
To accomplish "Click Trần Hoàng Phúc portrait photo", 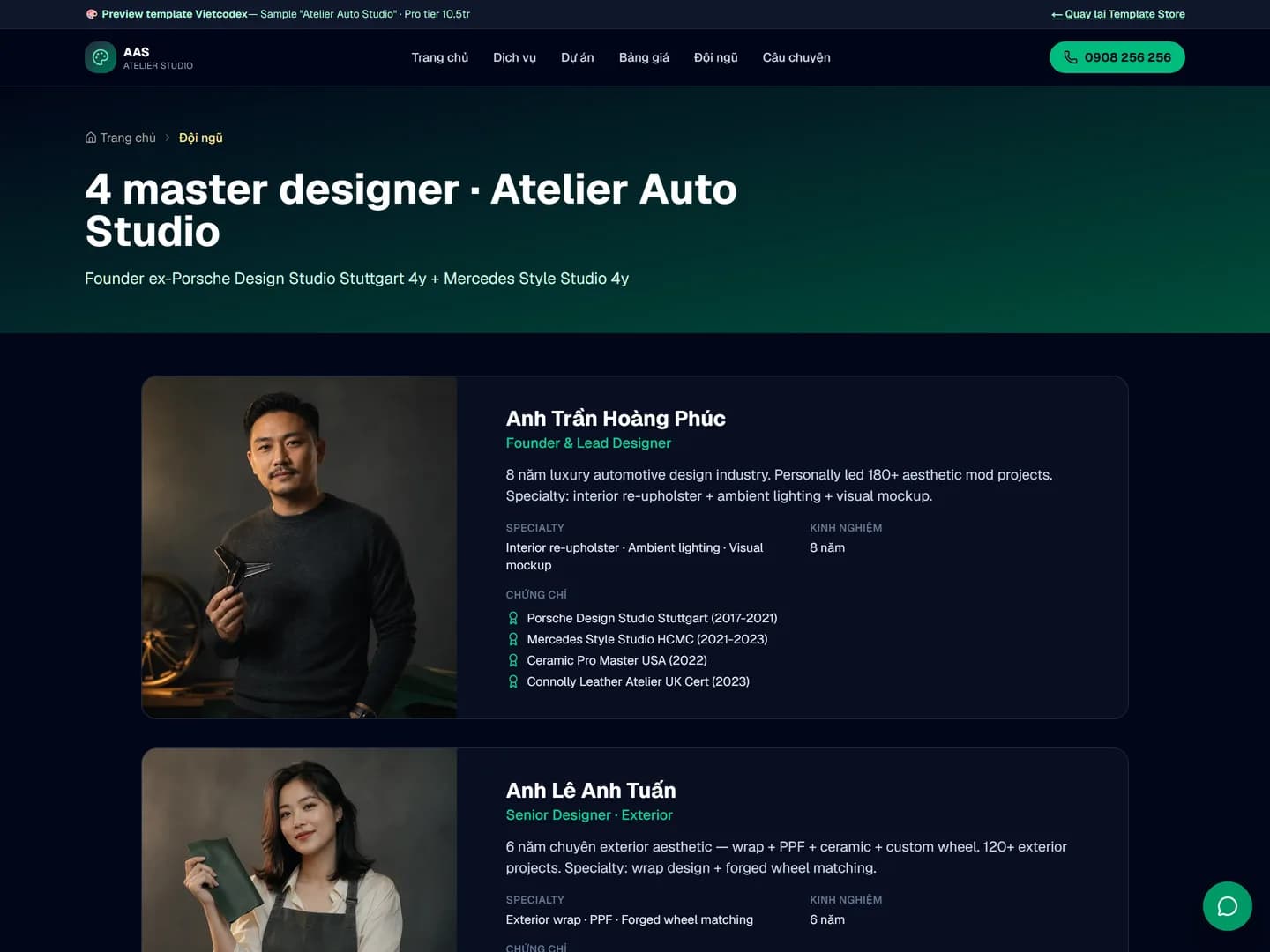I will pyautogui.click(x=299, y=547).
